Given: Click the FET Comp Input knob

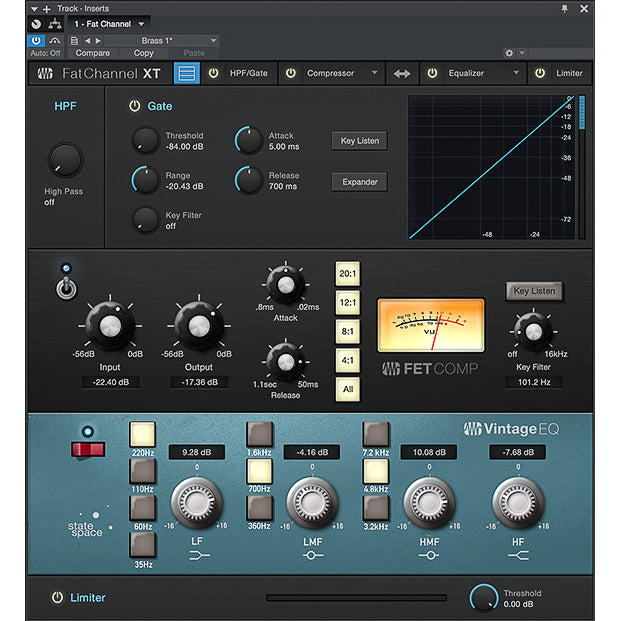Looking at the screenshot, I should (x=110, y=326).
